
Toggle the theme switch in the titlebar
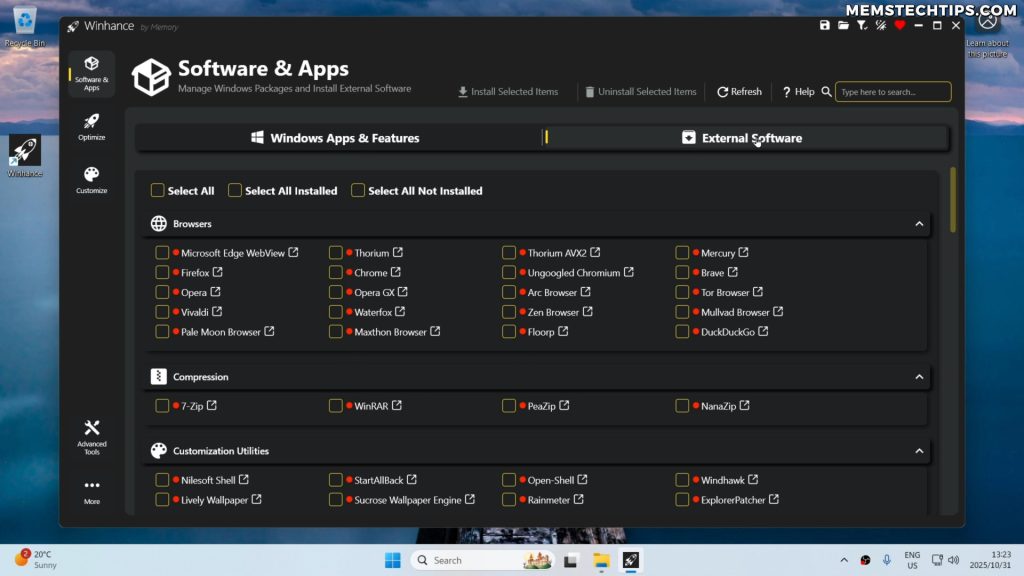tap(881, 25)
